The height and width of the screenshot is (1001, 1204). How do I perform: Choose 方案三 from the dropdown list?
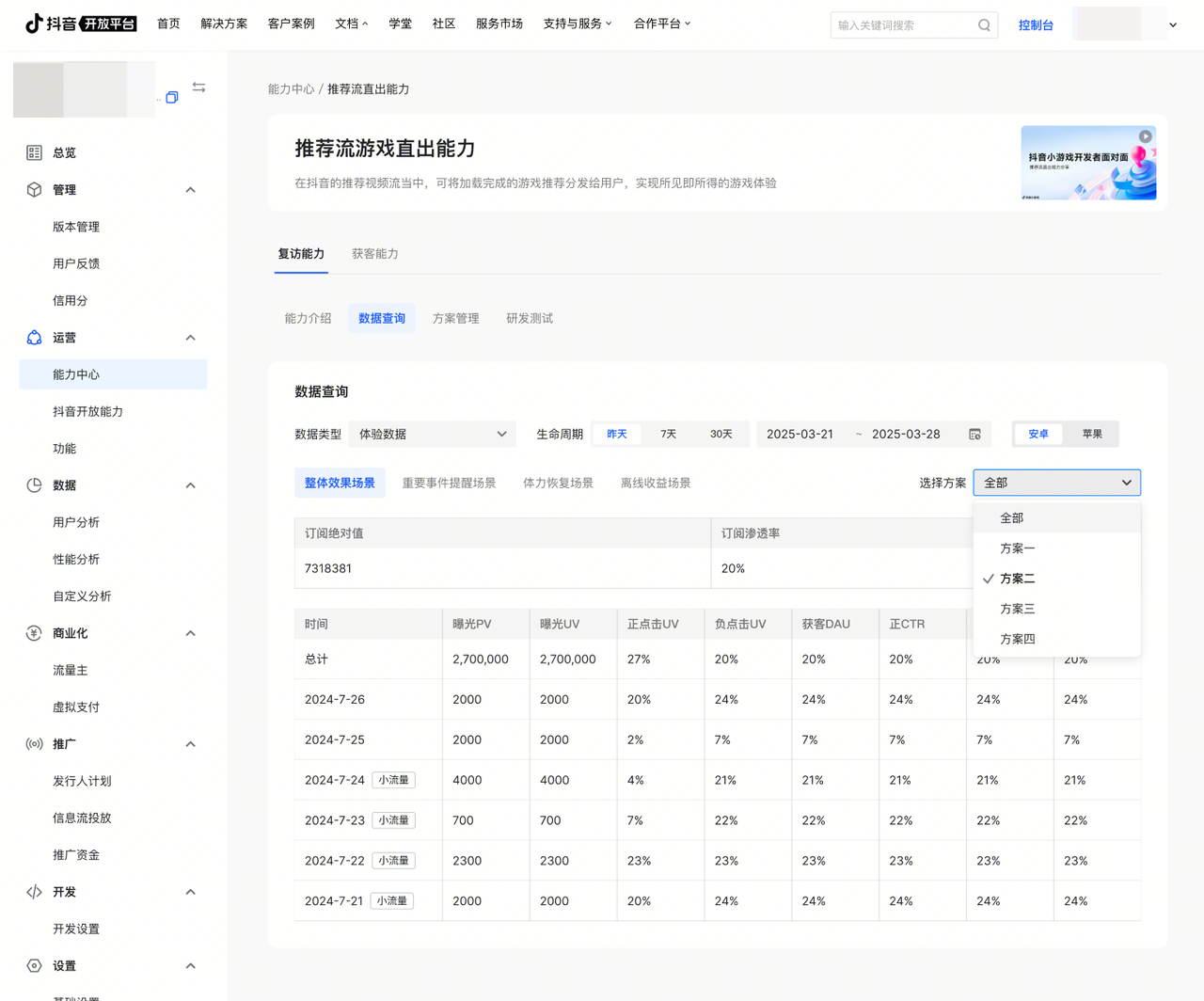1017,609
